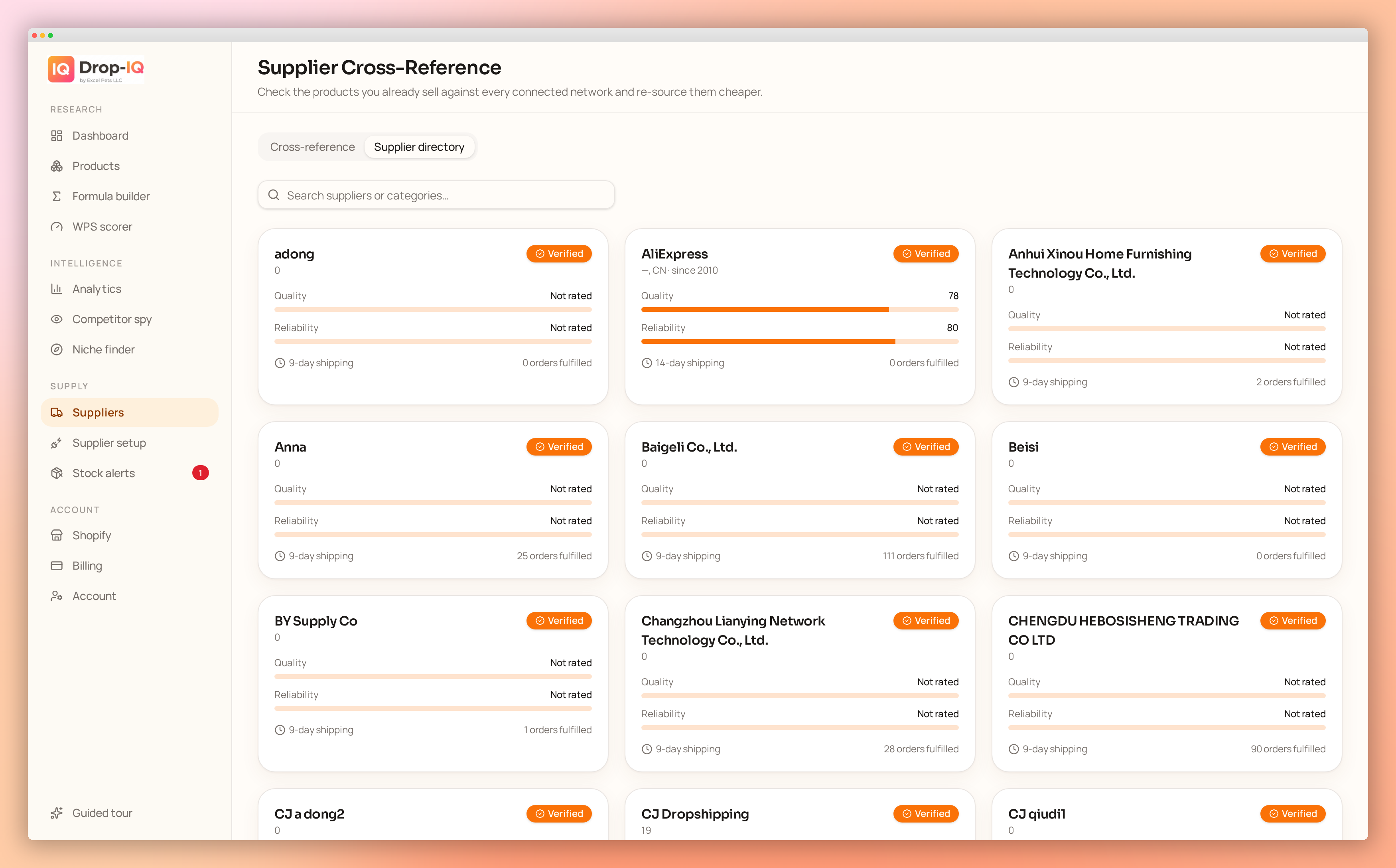
Task: Click AliExpress Reliability progress bar
Action: point(800,341)
